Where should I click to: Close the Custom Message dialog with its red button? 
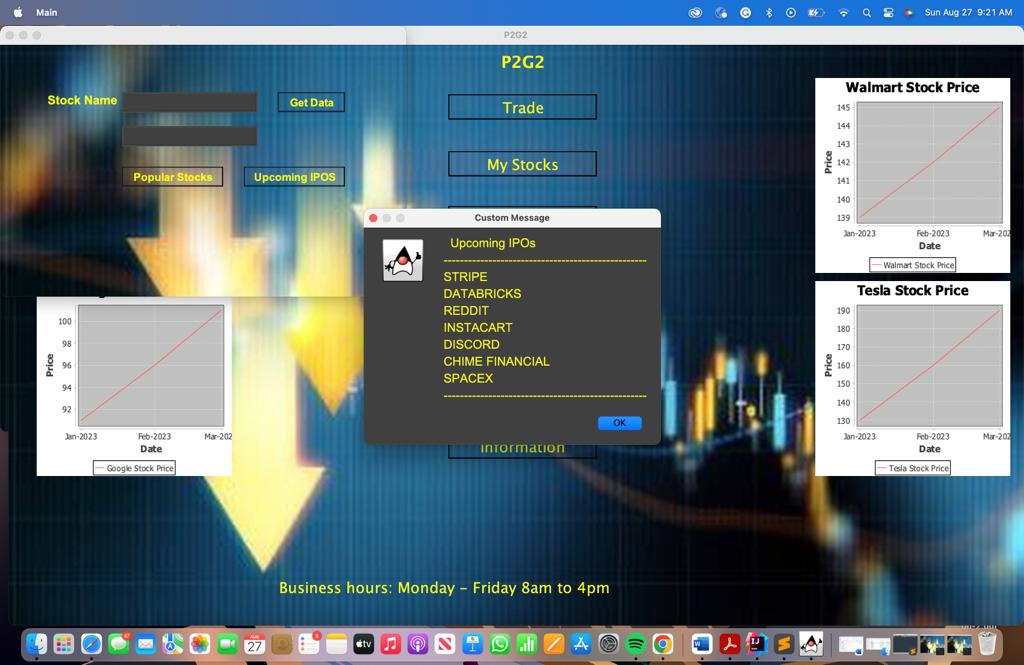373,218
